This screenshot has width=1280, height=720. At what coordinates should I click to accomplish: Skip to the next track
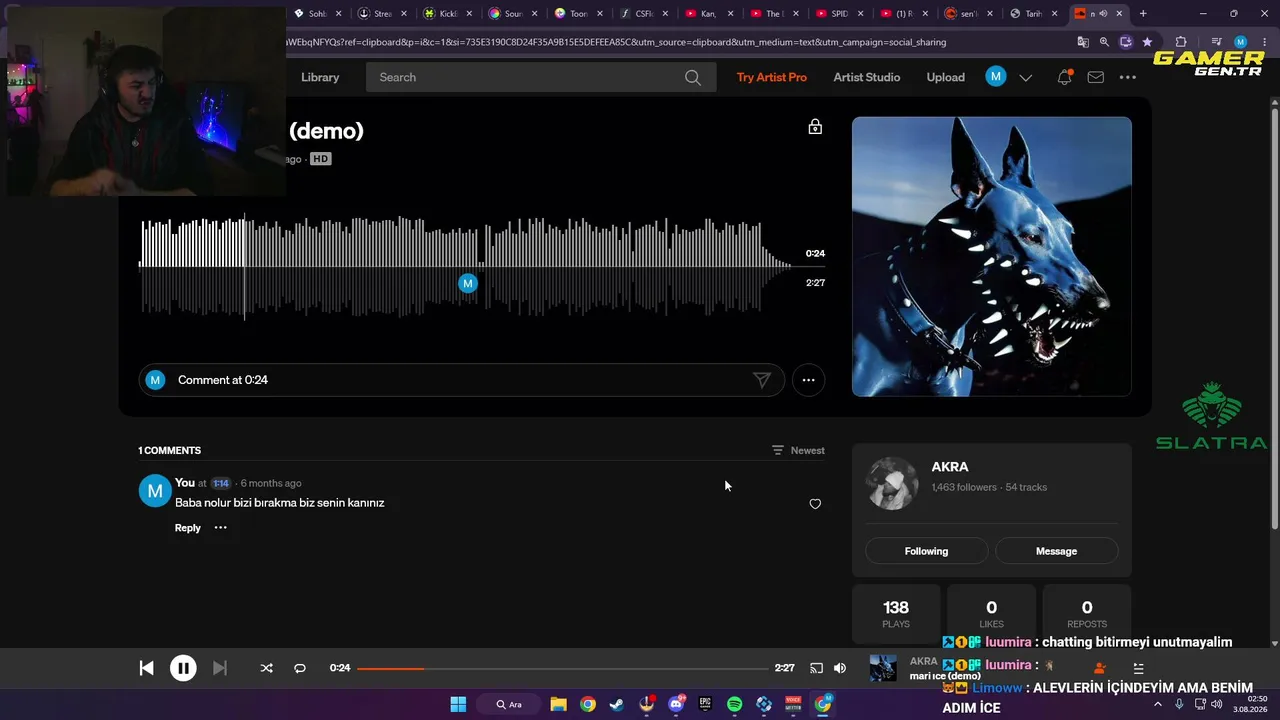point(220,668)
